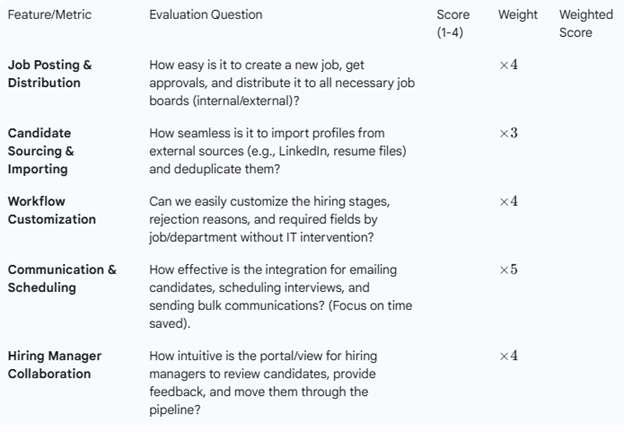The height and width of the screenshot is (432, 624).
Task: Select the Job Posting & Distribution row label
Action: [50, 74]
